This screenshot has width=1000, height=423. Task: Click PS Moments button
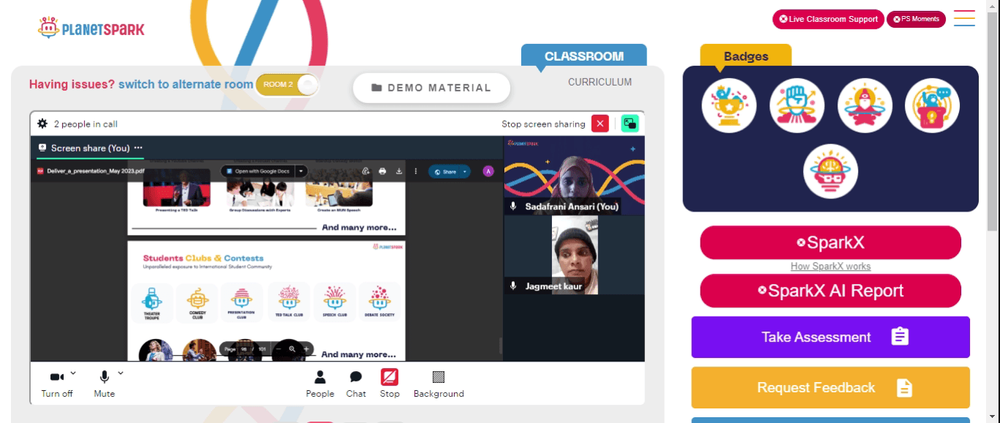tap(916, 19)
